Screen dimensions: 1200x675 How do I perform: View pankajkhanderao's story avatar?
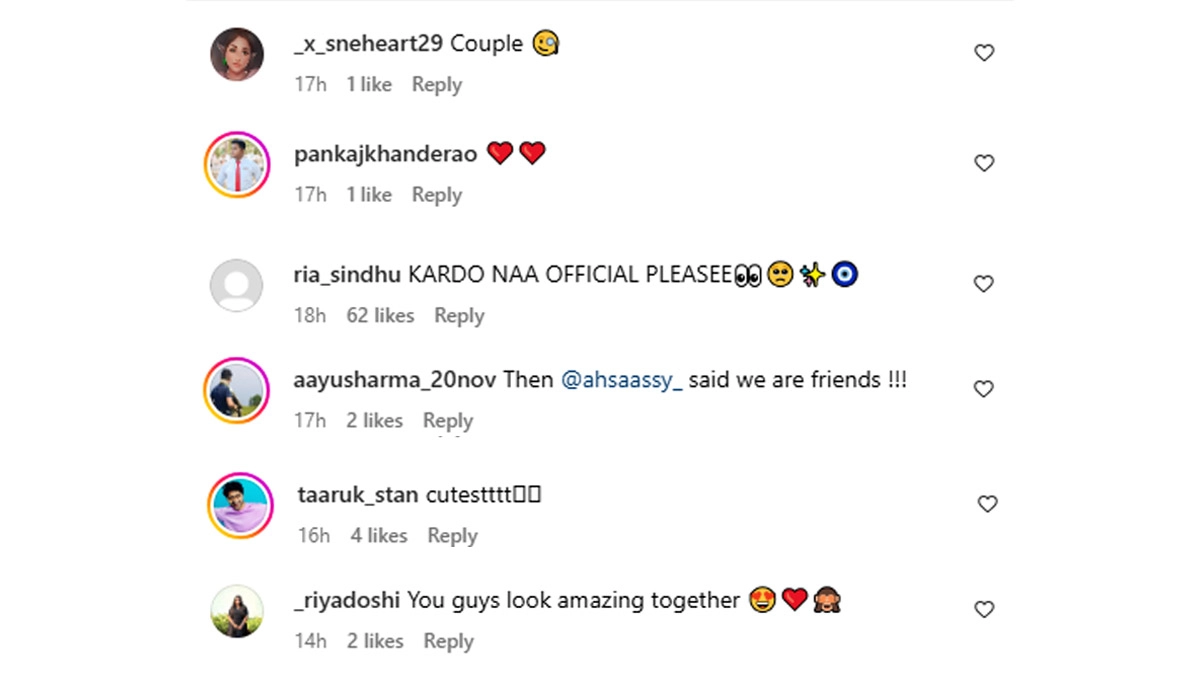[238, 164]
